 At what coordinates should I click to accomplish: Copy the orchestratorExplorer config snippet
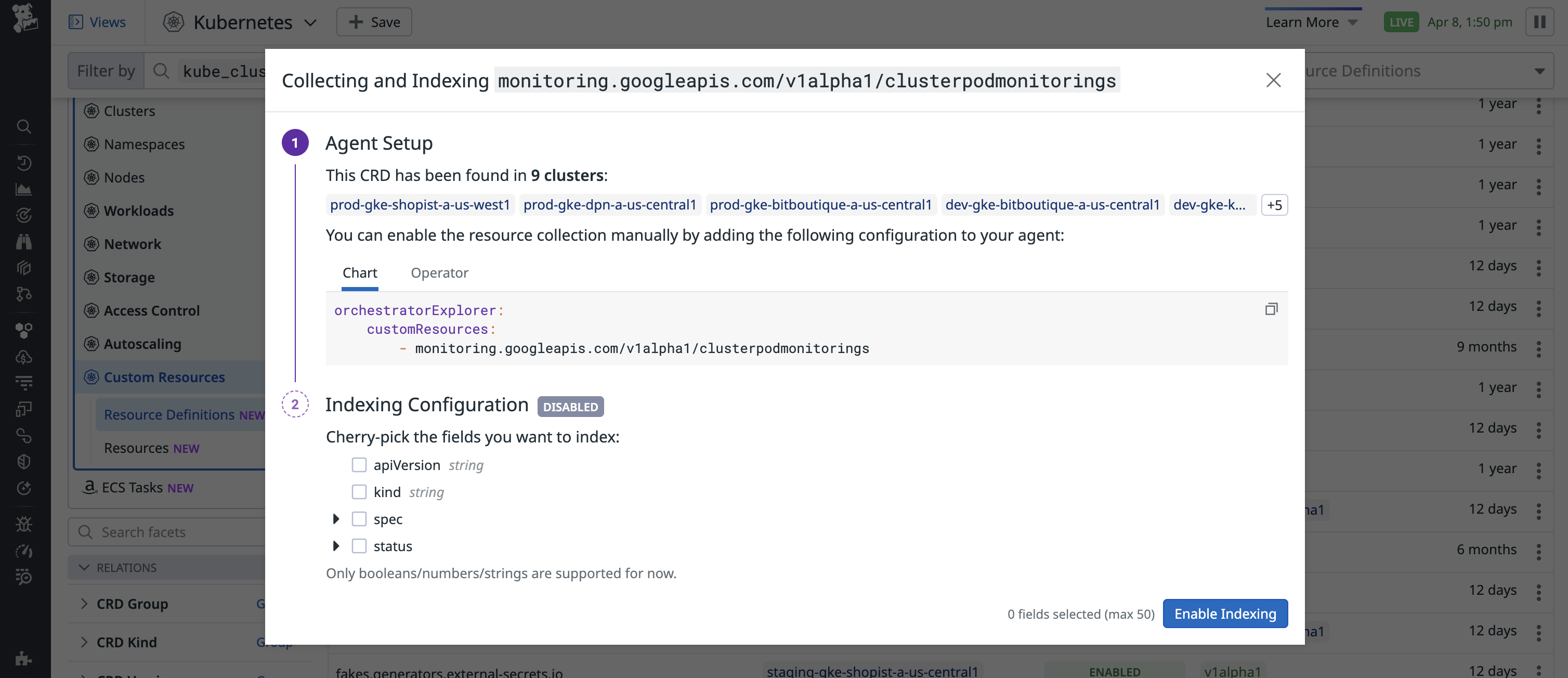click(1271, 309)
